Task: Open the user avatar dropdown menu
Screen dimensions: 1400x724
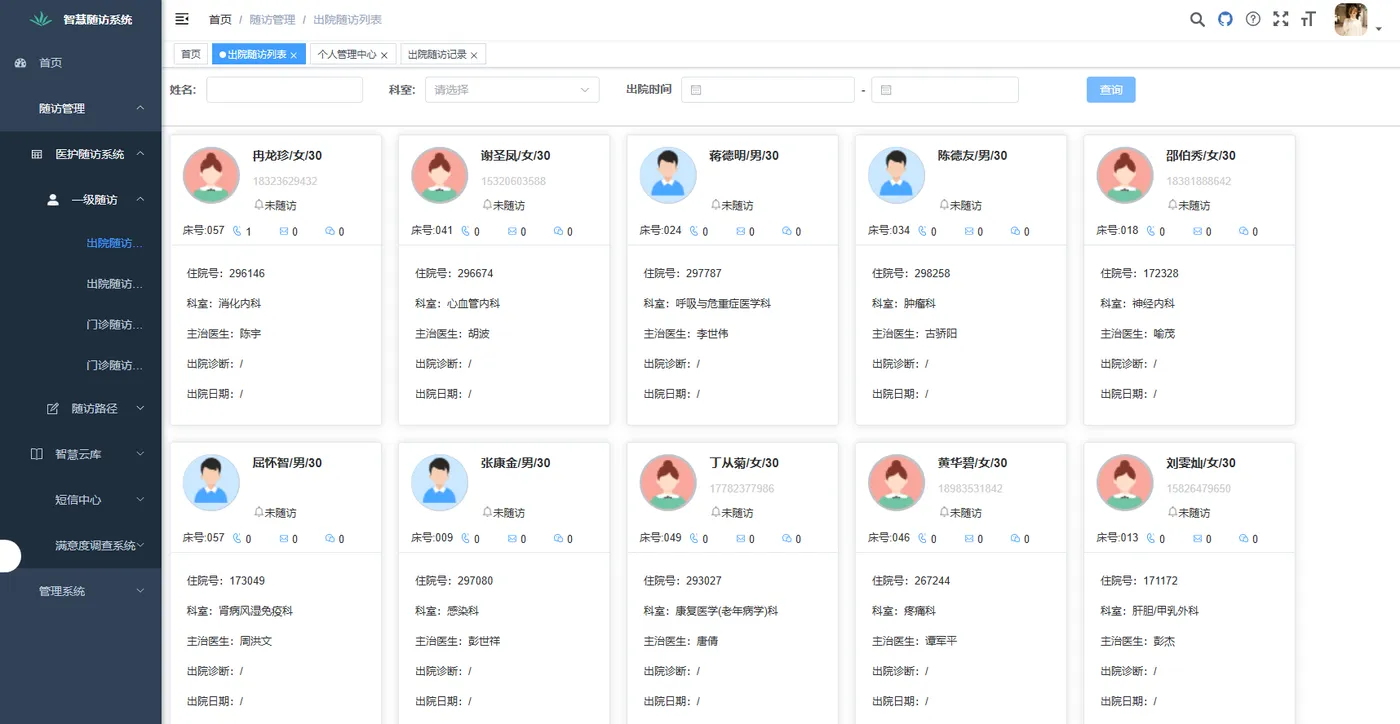Action: tap(1358, 19)
